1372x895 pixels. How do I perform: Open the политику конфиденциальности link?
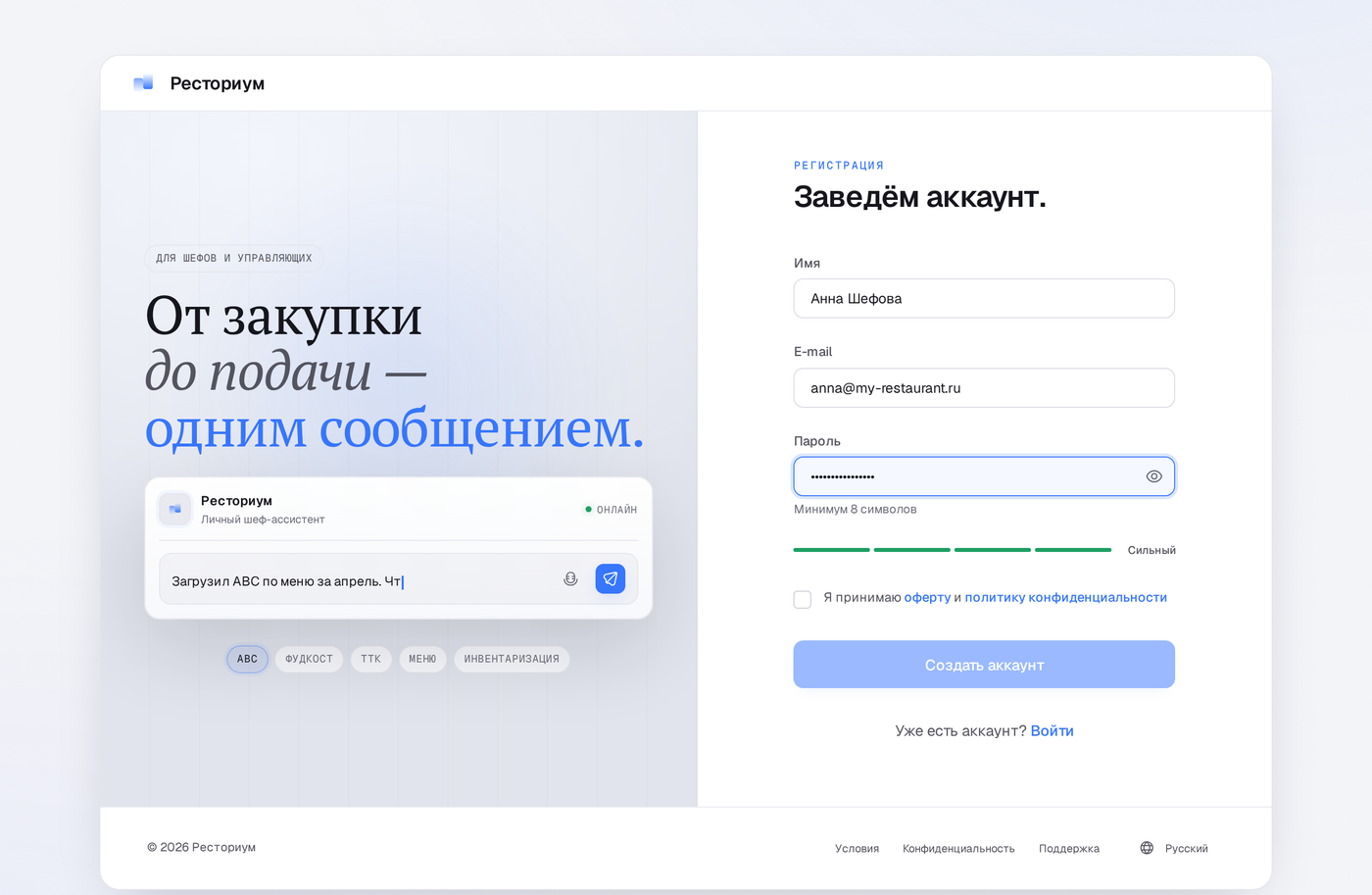click(1066, 597)
